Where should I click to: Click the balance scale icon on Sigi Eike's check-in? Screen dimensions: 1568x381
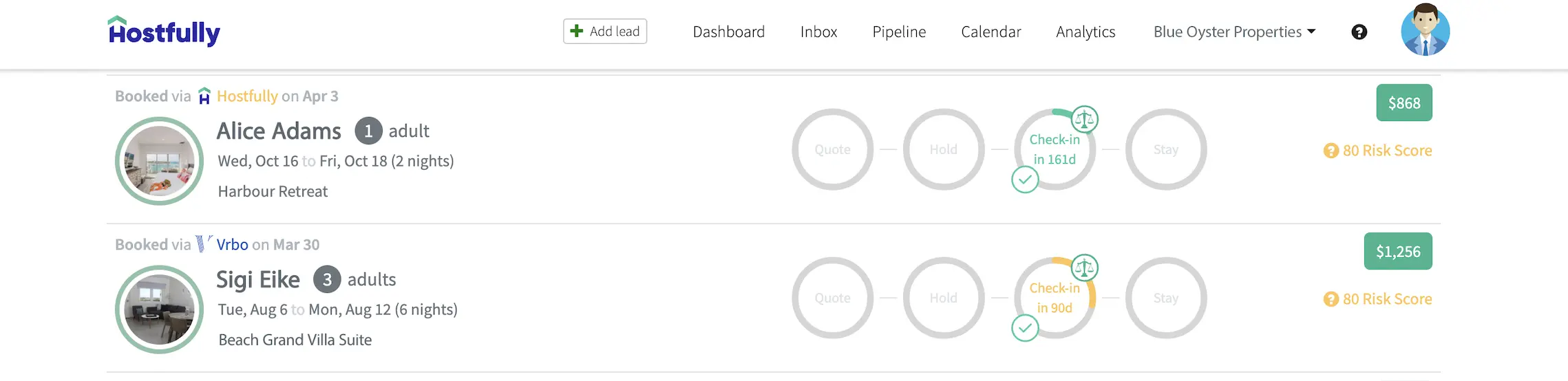point(1084,268)
